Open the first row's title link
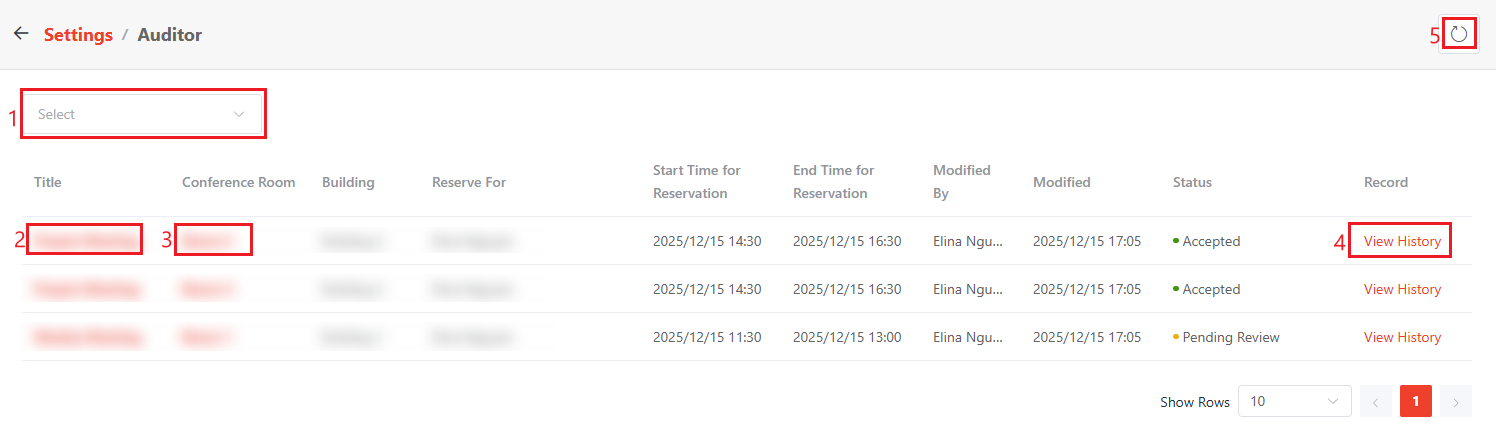 [x=85, y=241]
